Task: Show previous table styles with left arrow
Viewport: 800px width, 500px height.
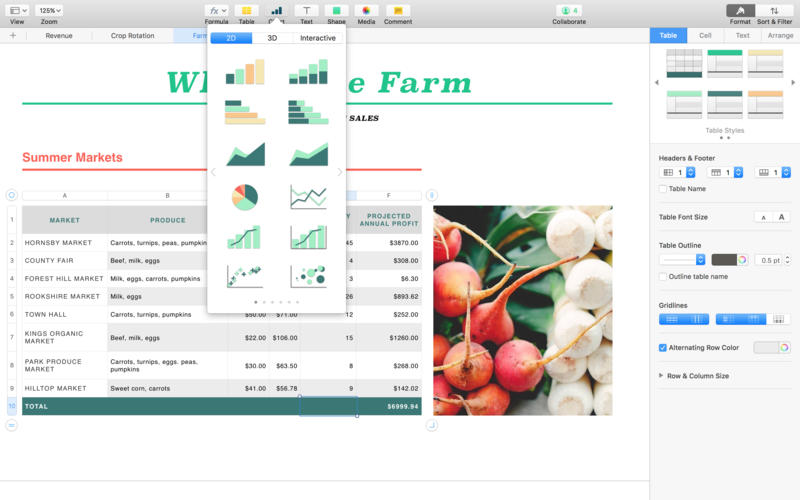Action: (657, 82)
